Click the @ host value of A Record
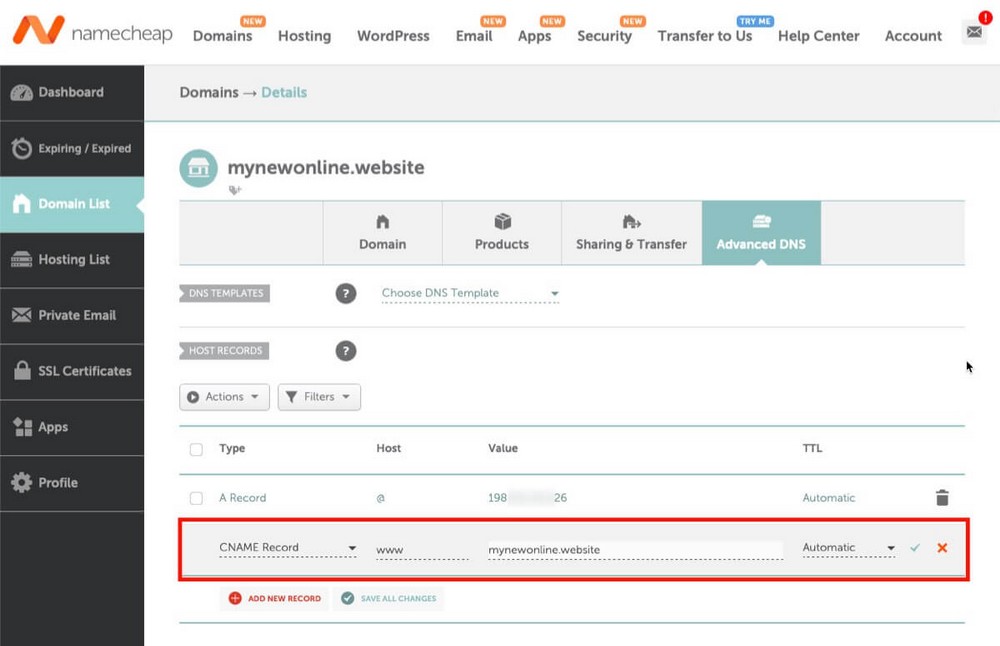This screenshot has height=646, width=1000. (x=381, y=498)
